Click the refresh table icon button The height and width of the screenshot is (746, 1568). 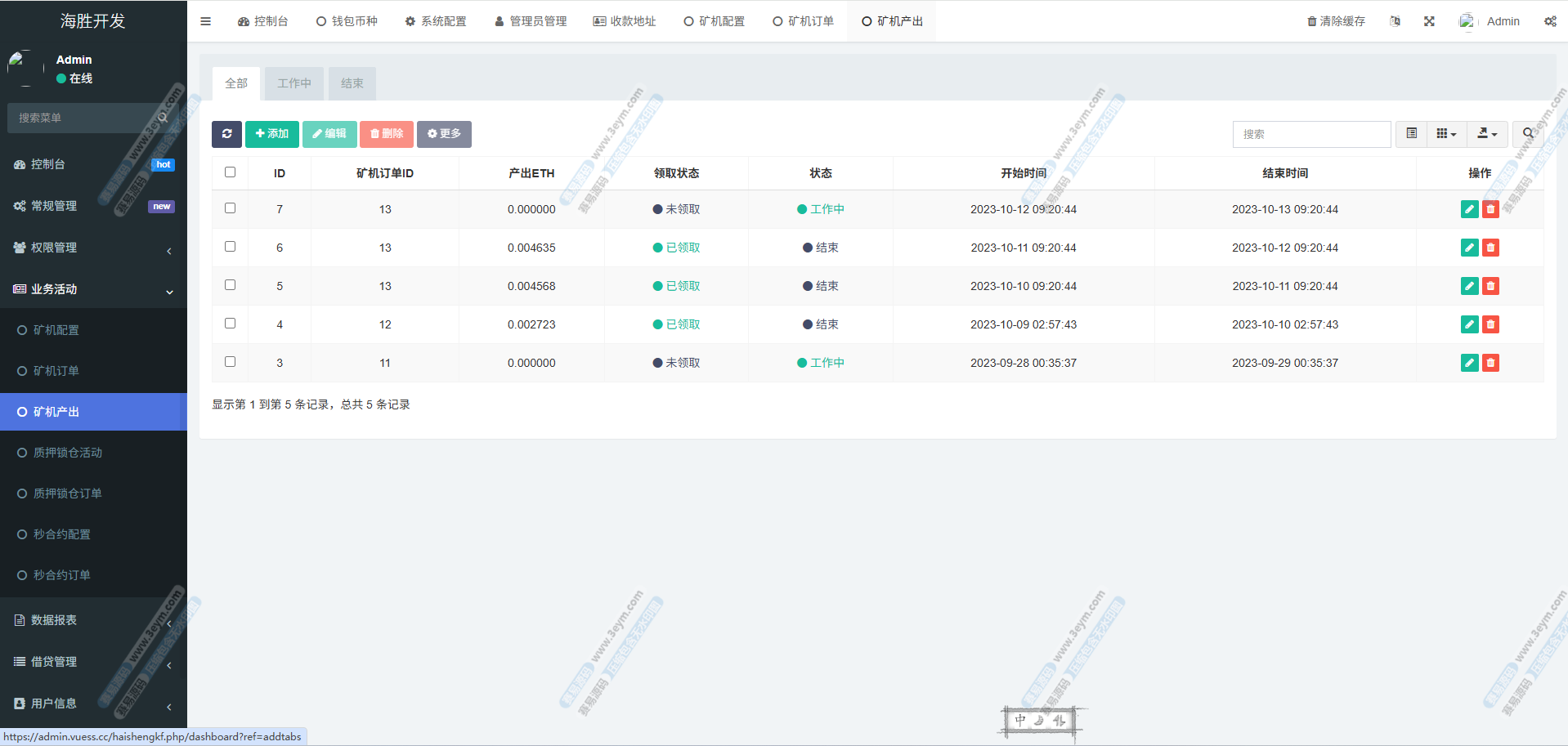pyautogui.click(x=226, y=134)
